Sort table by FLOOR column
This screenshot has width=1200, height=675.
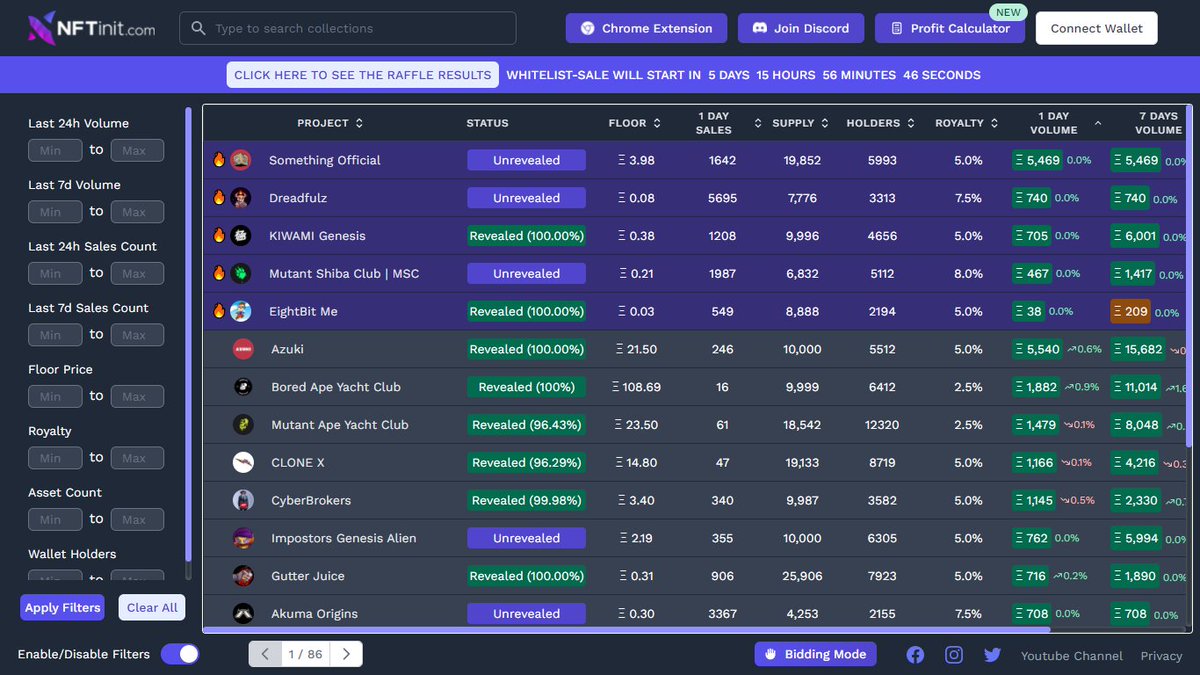[635, 123]
